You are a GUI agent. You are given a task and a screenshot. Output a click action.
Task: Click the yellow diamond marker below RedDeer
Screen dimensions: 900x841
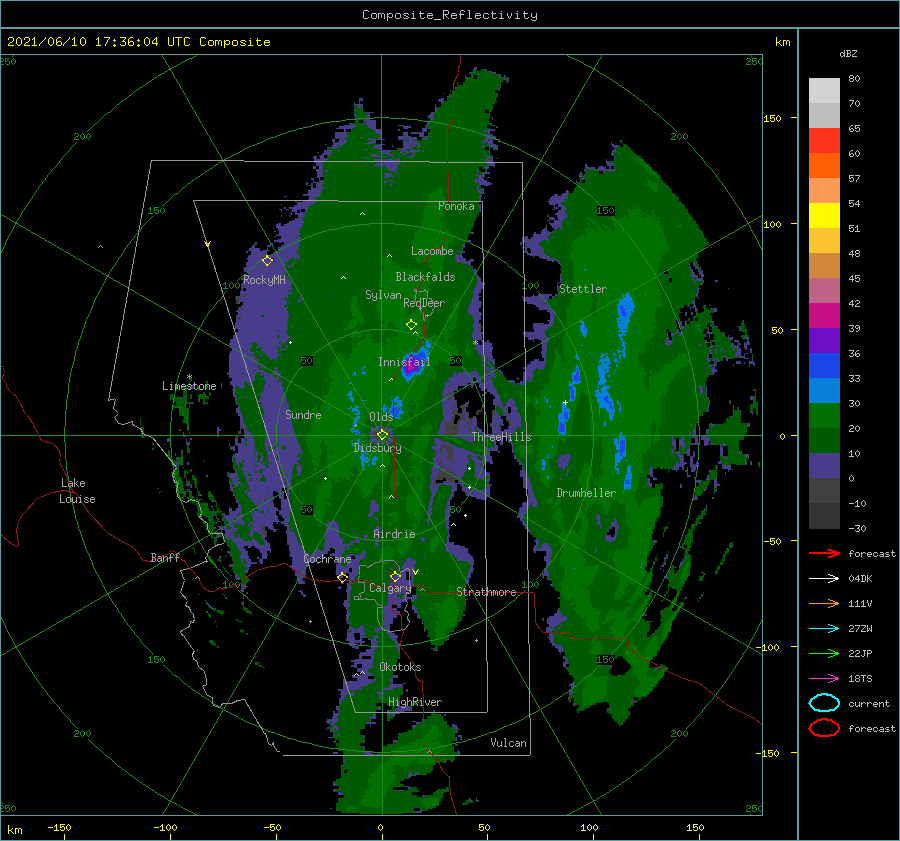tap(411, 325)
